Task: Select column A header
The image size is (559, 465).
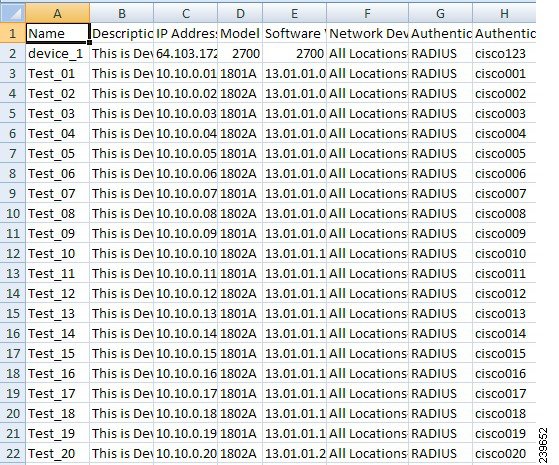Action: [57, 13]
